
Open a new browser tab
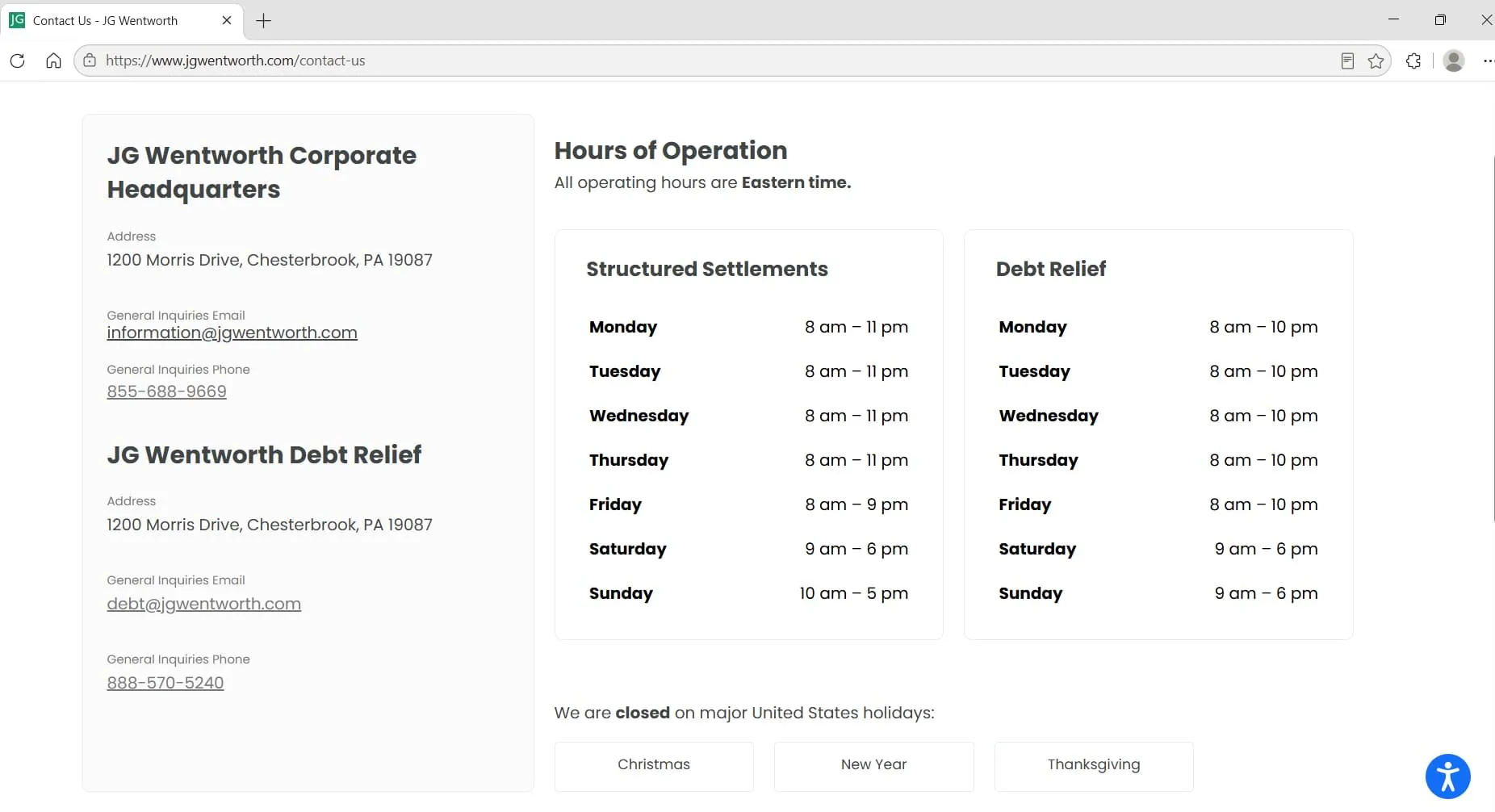click(263, 21)
